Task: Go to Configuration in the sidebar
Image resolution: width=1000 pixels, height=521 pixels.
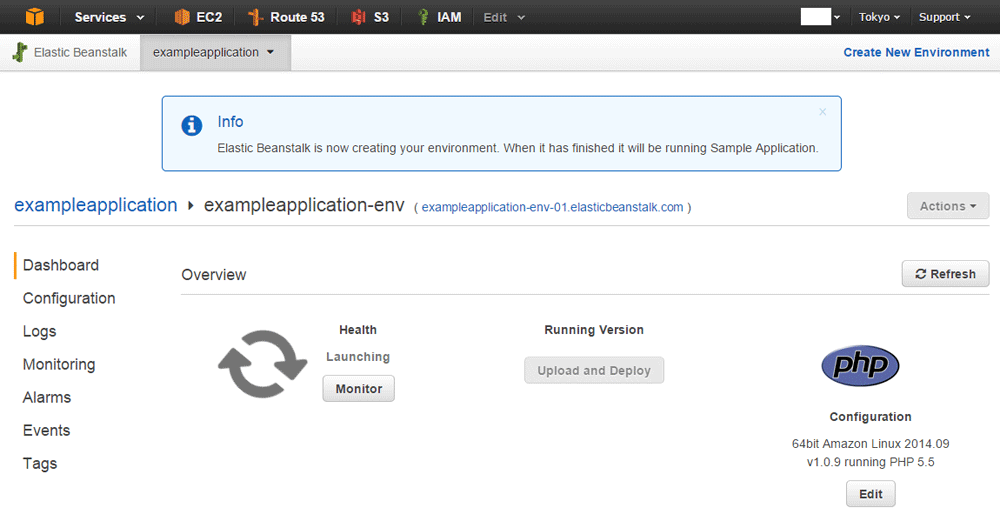Action: pos(69,298)
